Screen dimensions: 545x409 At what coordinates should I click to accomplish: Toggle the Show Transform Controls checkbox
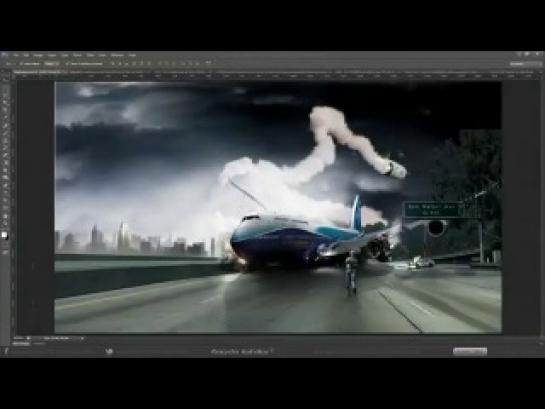[67, 64]
